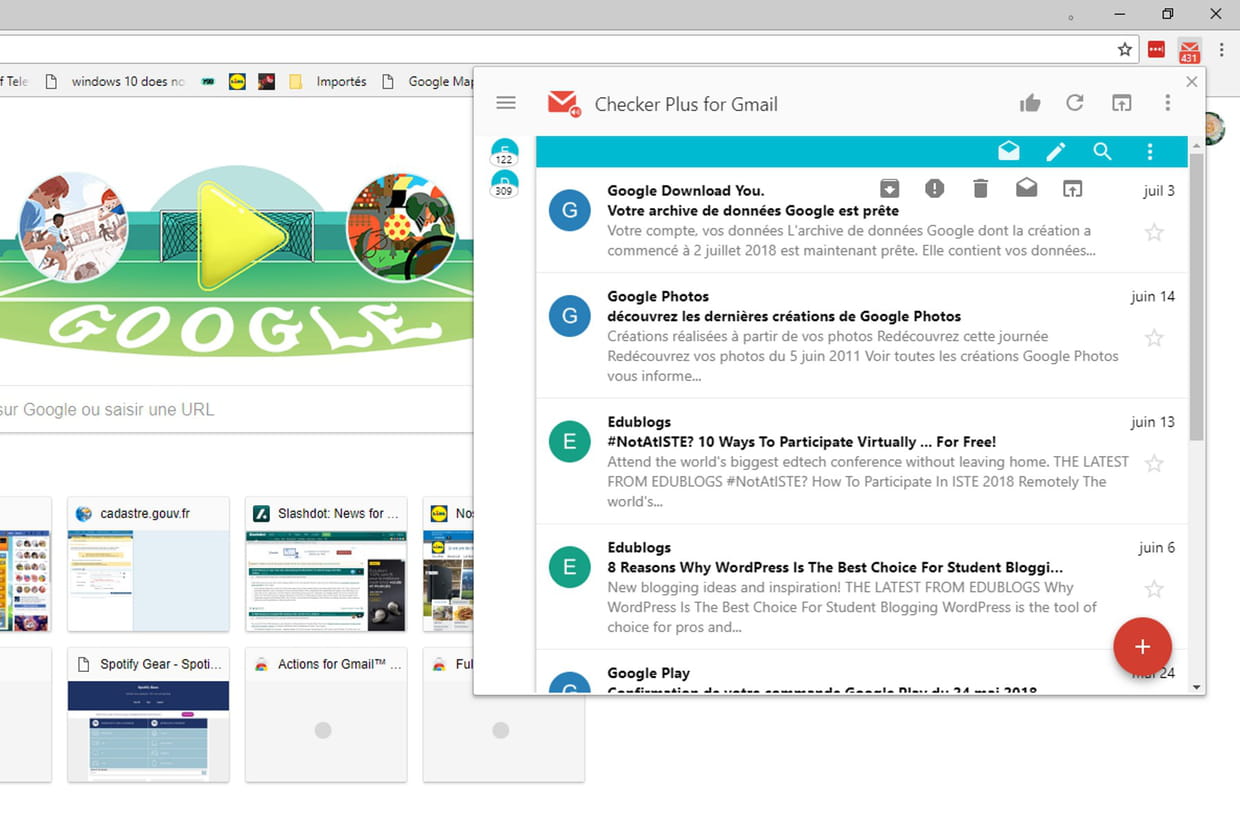Click Checker Plus extension icon showing 431
The height and width of the screenshot is (827, 1240).
[x=1189, y=50]
